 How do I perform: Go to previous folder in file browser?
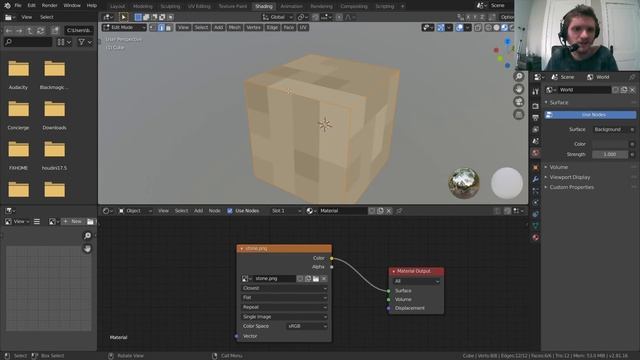9,31
